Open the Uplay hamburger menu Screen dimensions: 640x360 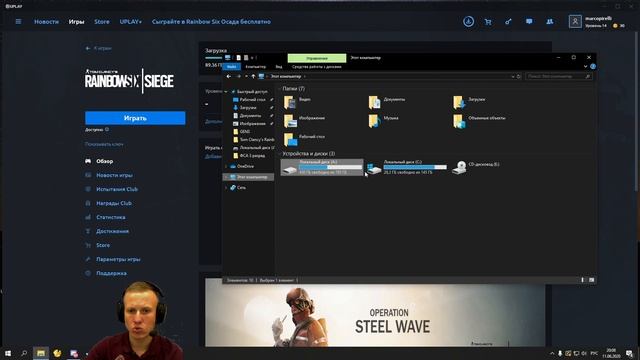(18, 22)
